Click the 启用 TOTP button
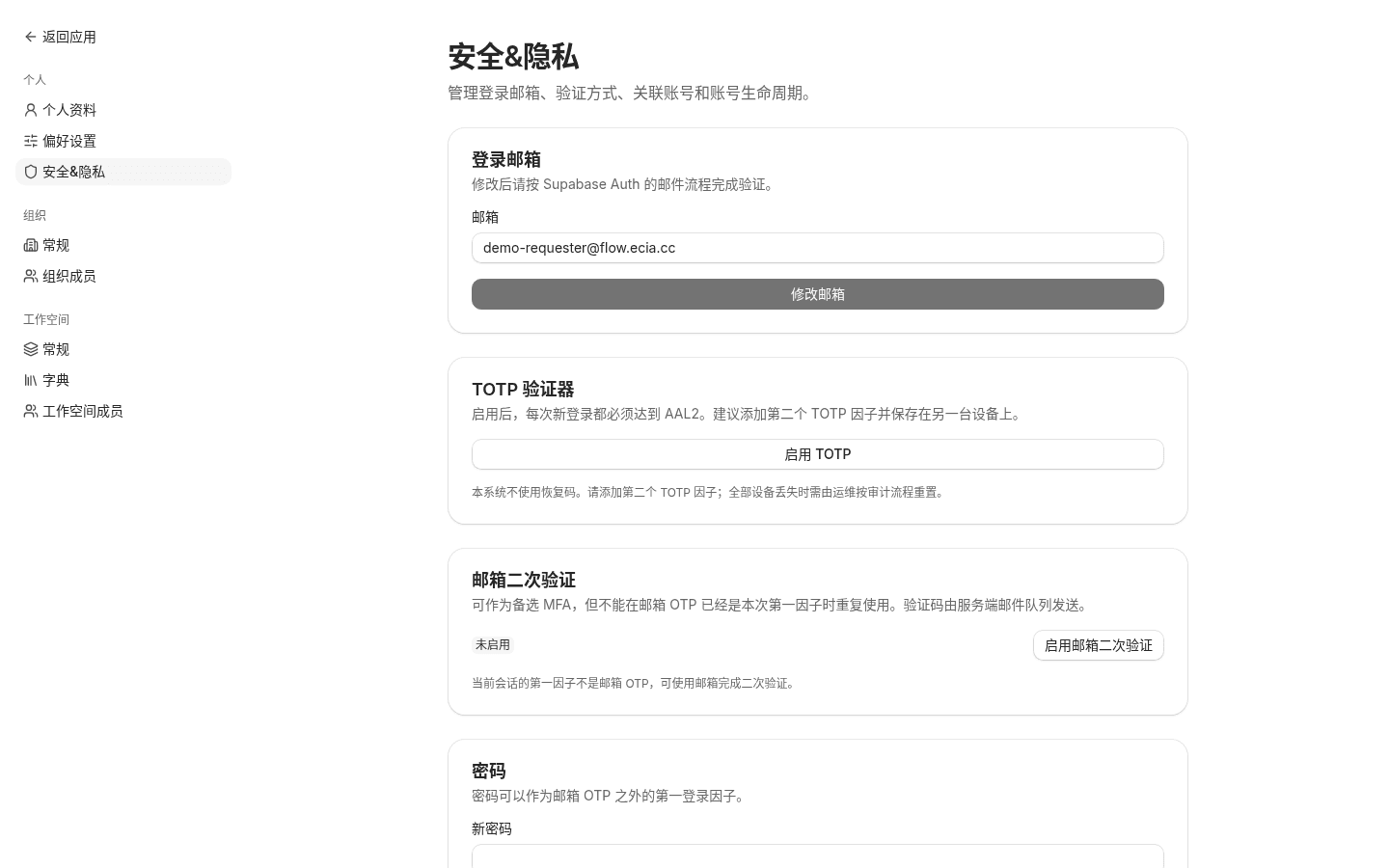 (818, 454)
